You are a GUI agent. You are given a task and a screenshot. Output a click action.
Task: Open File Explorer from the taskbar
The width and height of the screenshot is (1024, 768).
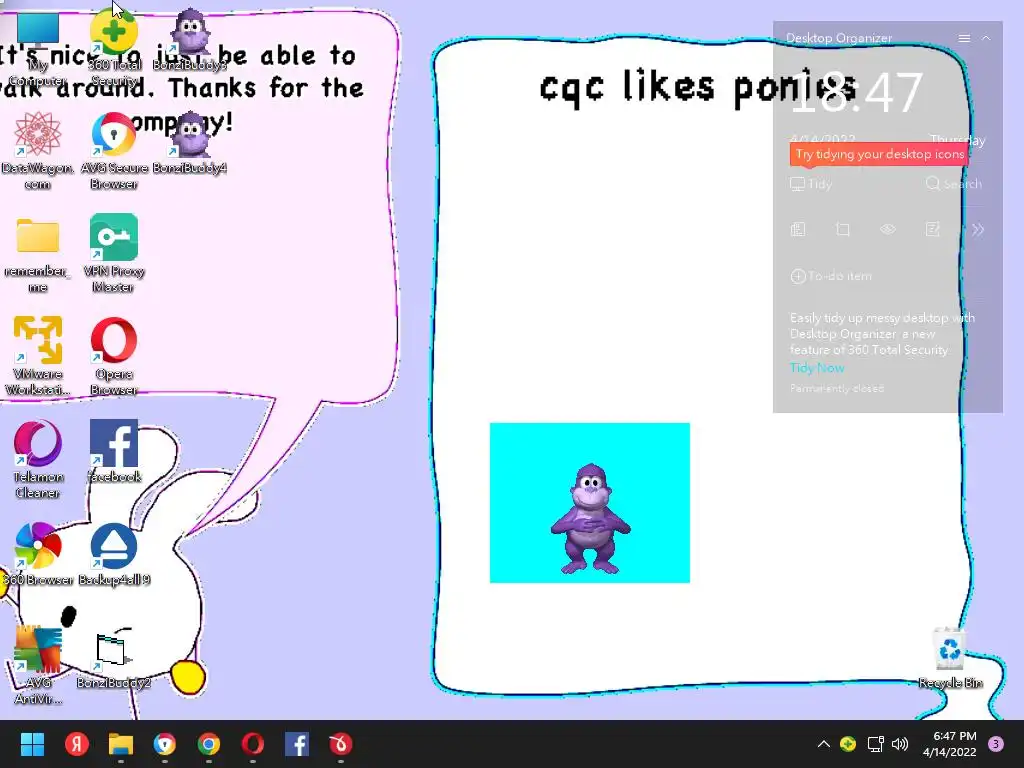(121, 744)
